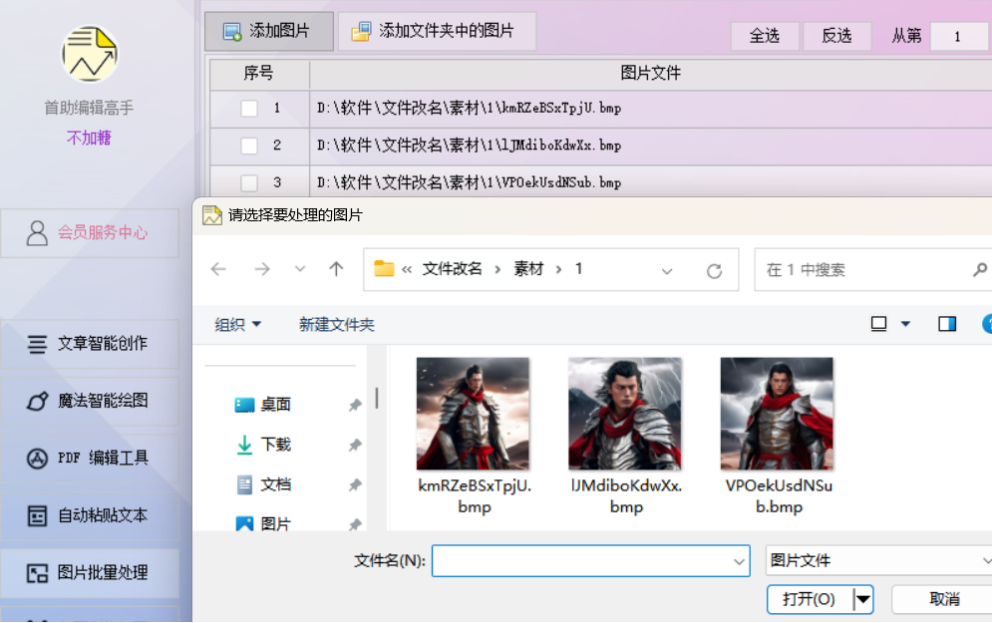Select thumbnail lJMdiboKdwXx.bmp
The height and width of the screenshot is (623, 992).
[x=625, y=436]
